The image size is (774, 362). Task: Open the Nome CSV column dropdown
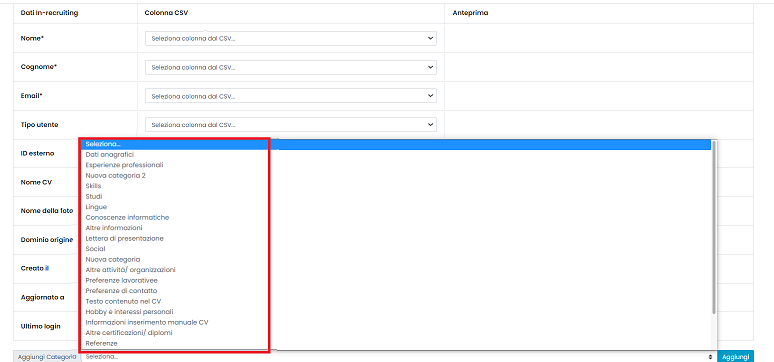(291, 39)
